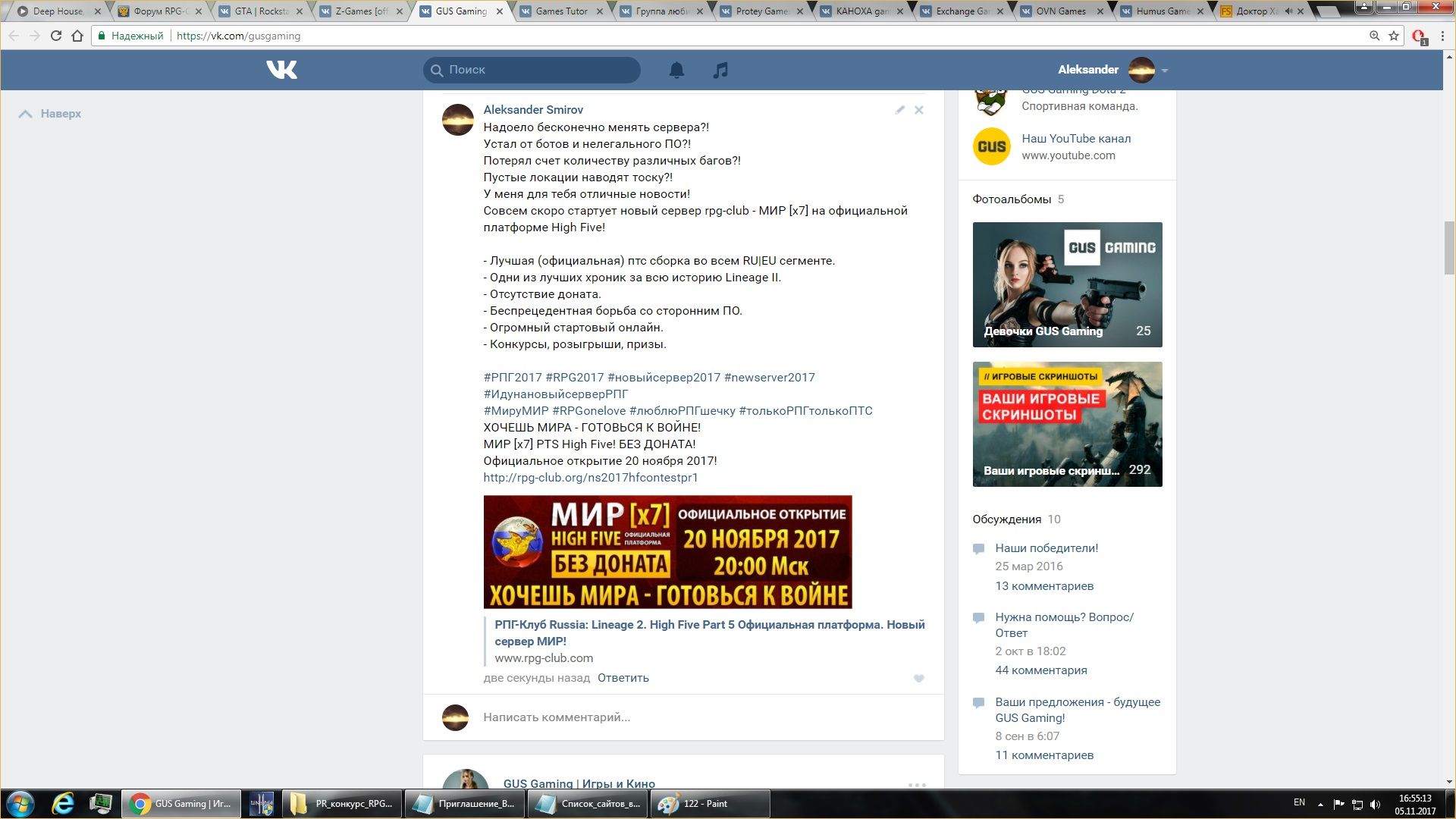The height and width of the screenshot is (819, 1456).
Task: Like the comment with heart icon
Action: coord(918,679)
